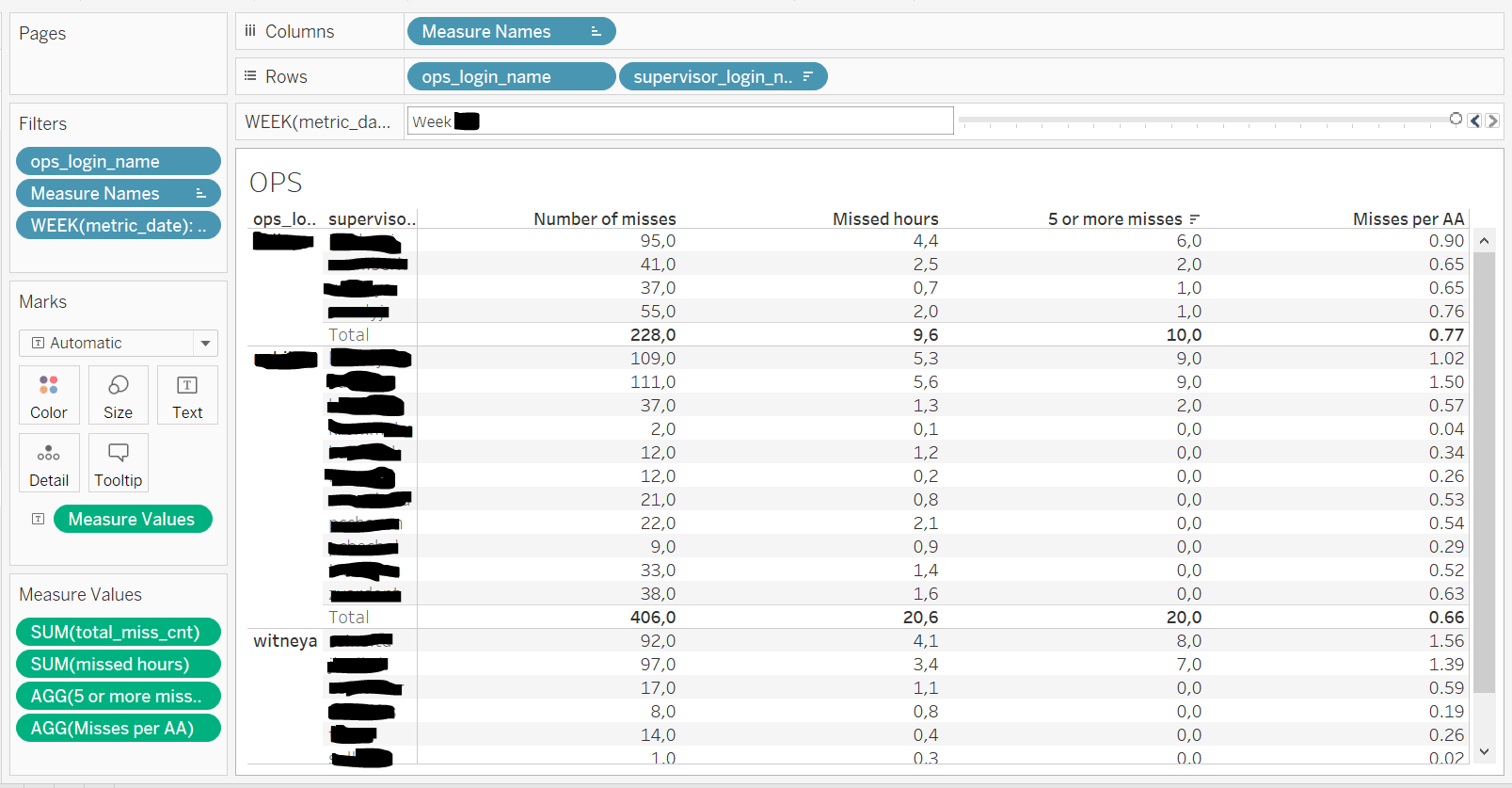Click superviso.. field header
Image resolution: width=1512 pixels, height=788 pixels.
click(372, 218)
